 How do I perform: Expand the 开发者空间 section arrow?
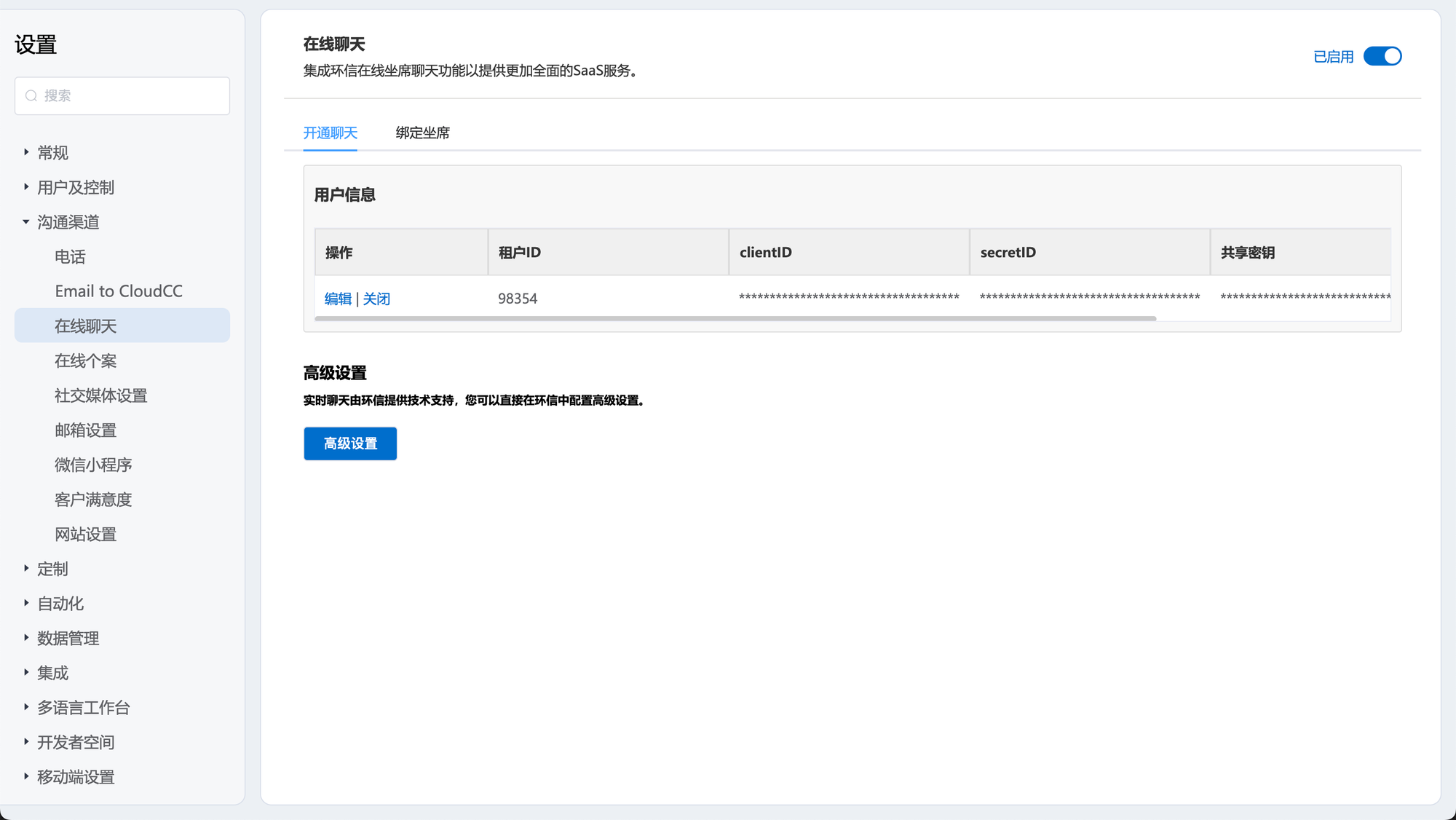click(x=26, y=742)
